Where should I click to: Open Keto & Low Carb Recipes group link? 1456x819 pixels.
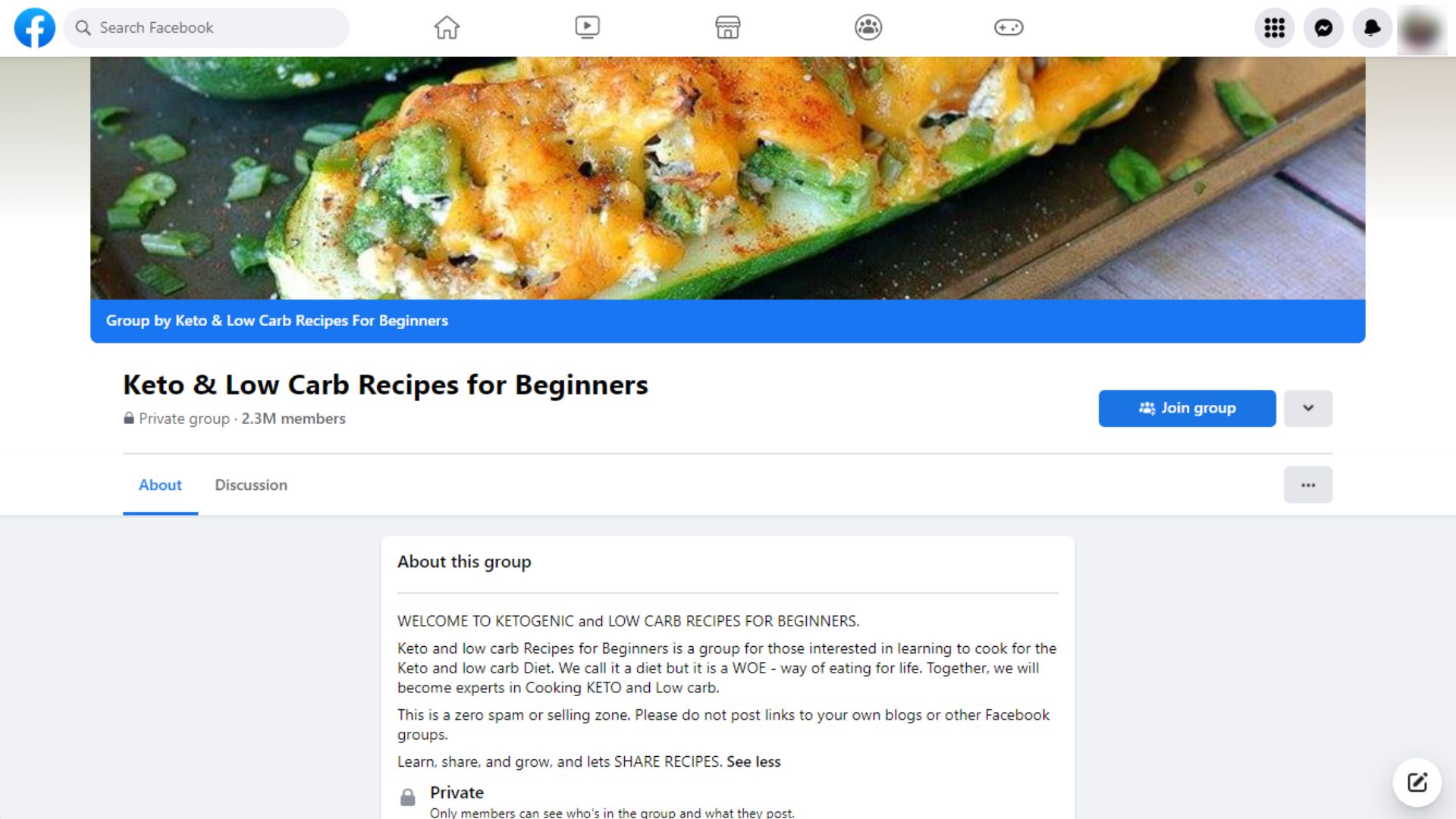click(276, 320)
